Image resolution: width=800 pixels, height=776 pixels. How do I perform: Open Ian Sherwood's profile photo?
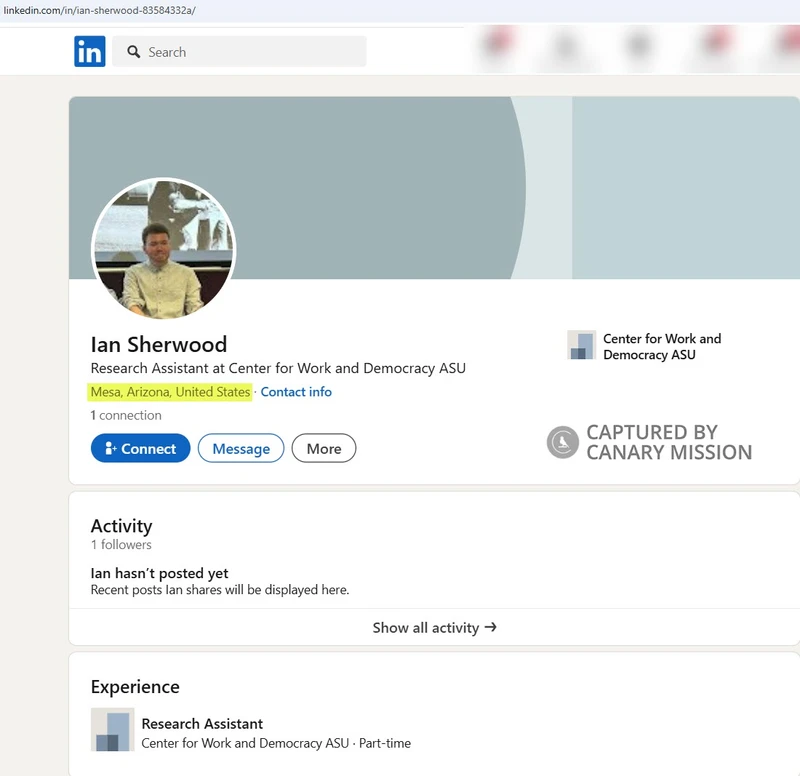pos(163,249)
